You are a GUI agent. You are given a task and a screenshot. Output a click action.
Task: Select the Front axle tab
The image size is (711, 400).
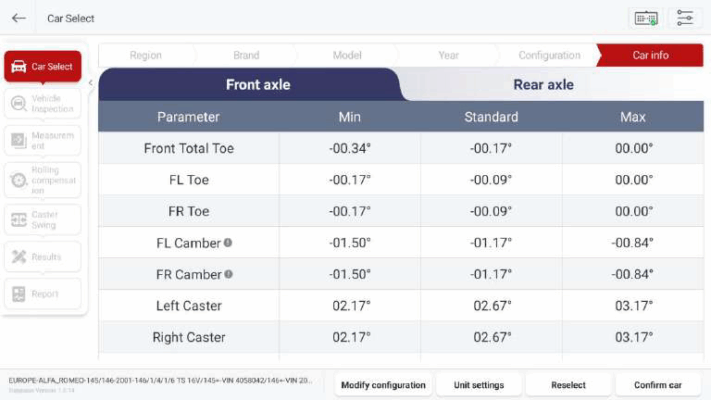pos(258,84)
